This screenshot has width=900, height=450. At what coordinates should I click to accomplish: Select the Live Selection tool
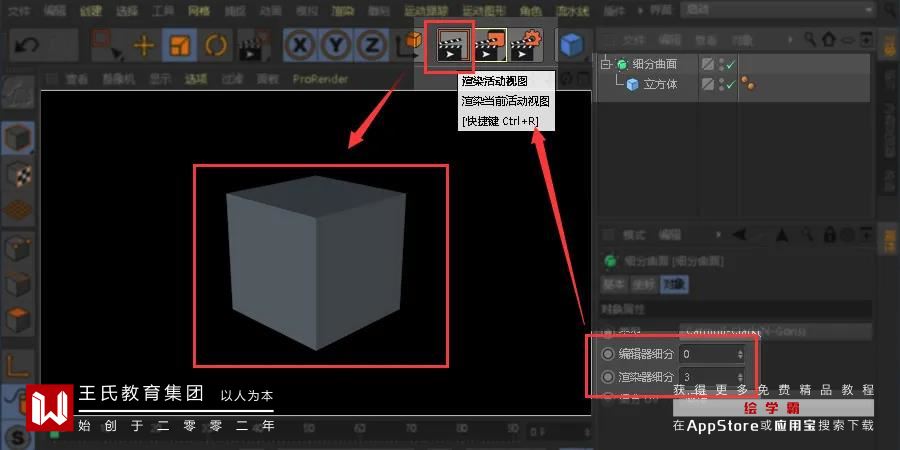point(108,45)
